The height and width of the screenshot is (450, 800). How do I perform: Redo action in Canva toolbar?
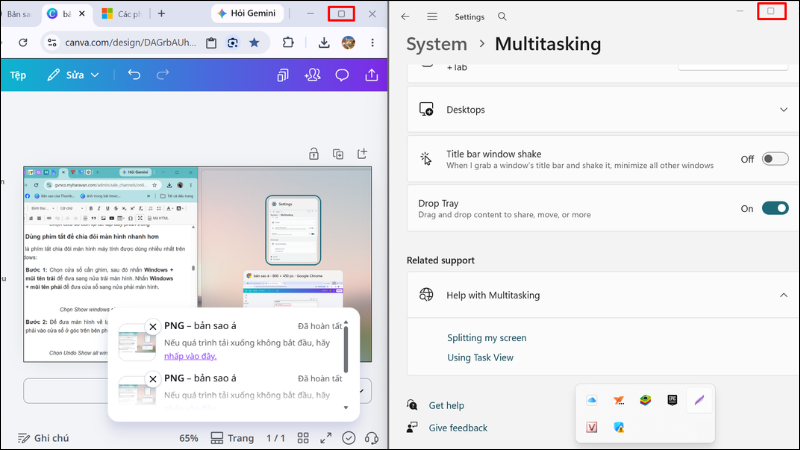162,75
